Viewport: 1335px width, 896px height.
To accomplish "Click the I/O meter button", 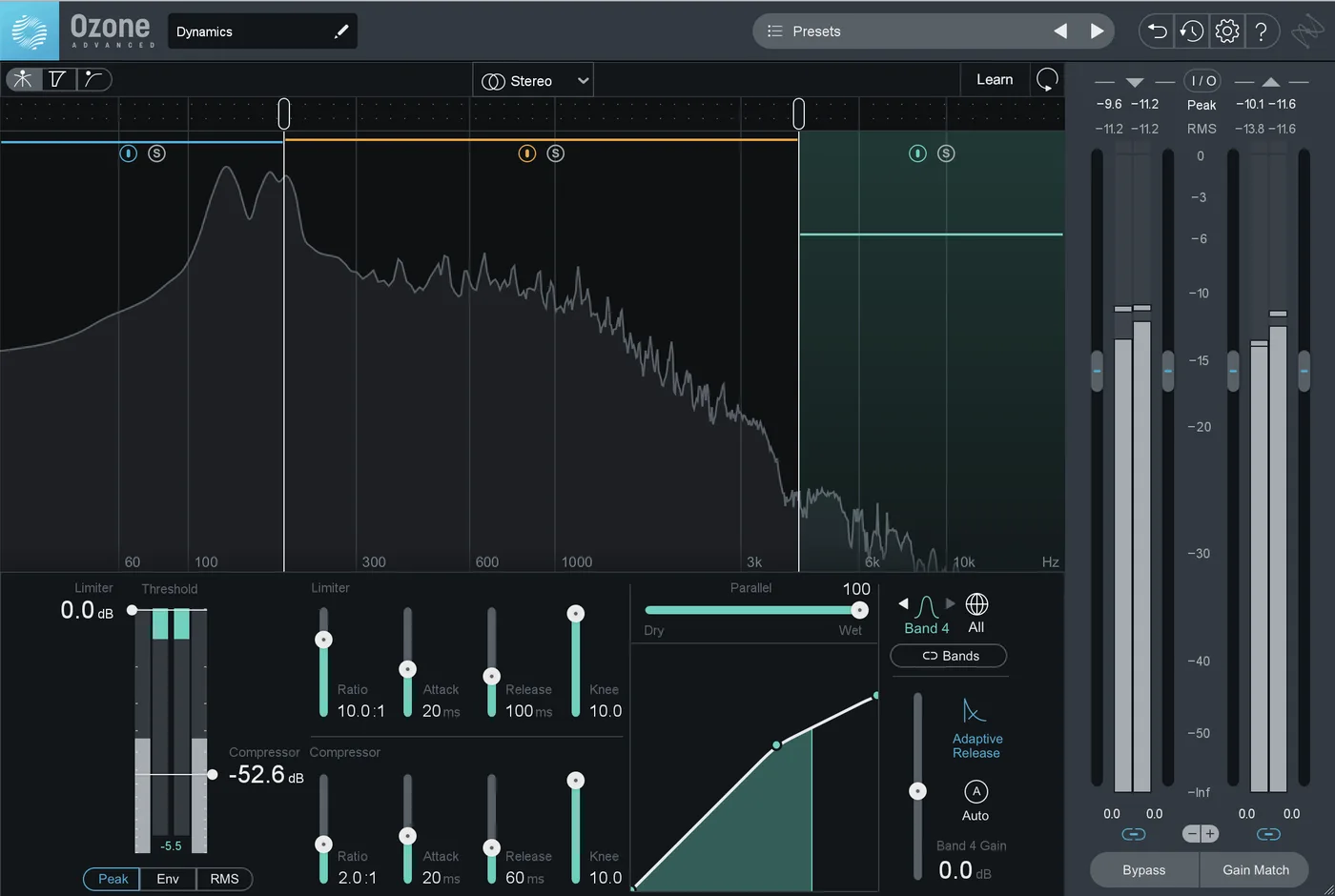I will [1202, 81].
